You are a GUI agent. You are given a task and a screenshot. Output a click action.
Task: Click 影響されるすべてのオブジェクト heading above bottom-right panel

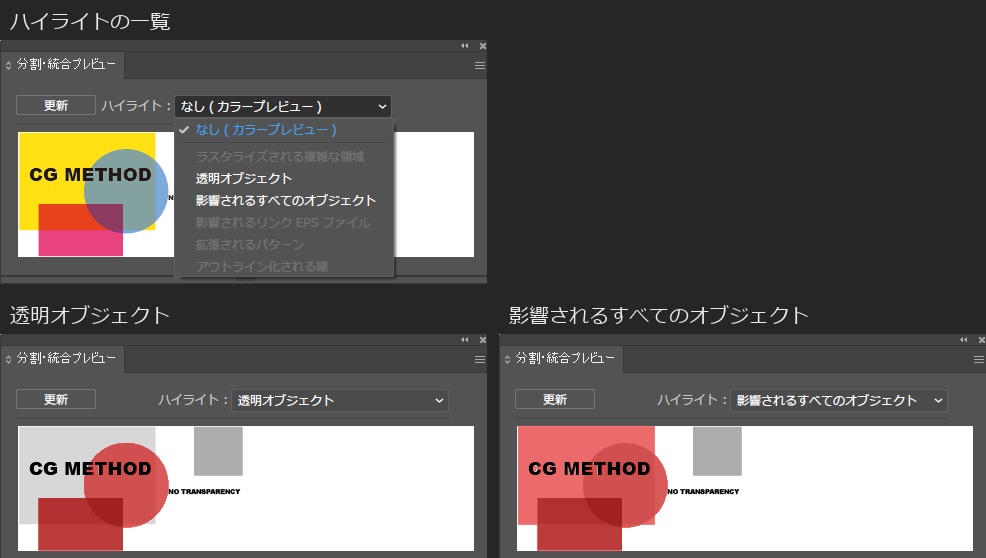[658, 315]
